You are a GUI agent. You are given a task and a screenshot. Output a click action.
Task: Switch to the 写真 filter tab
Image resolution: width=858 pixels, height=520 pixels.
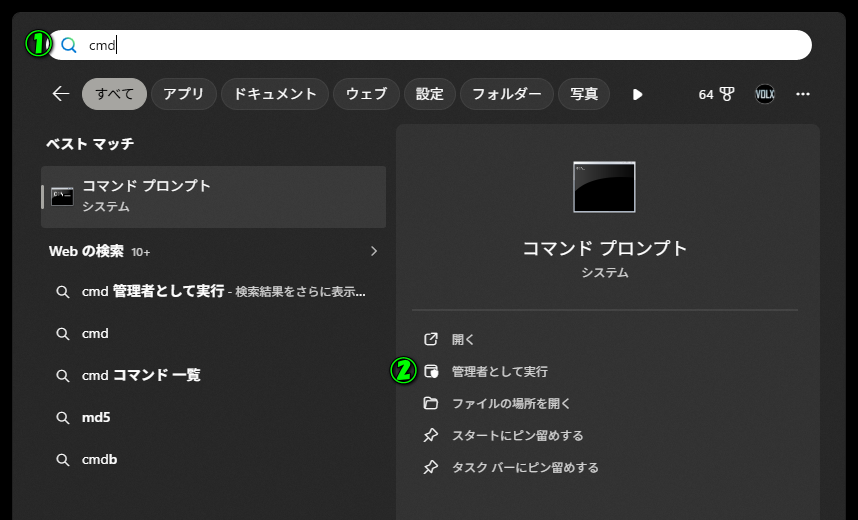pos(584,94)
